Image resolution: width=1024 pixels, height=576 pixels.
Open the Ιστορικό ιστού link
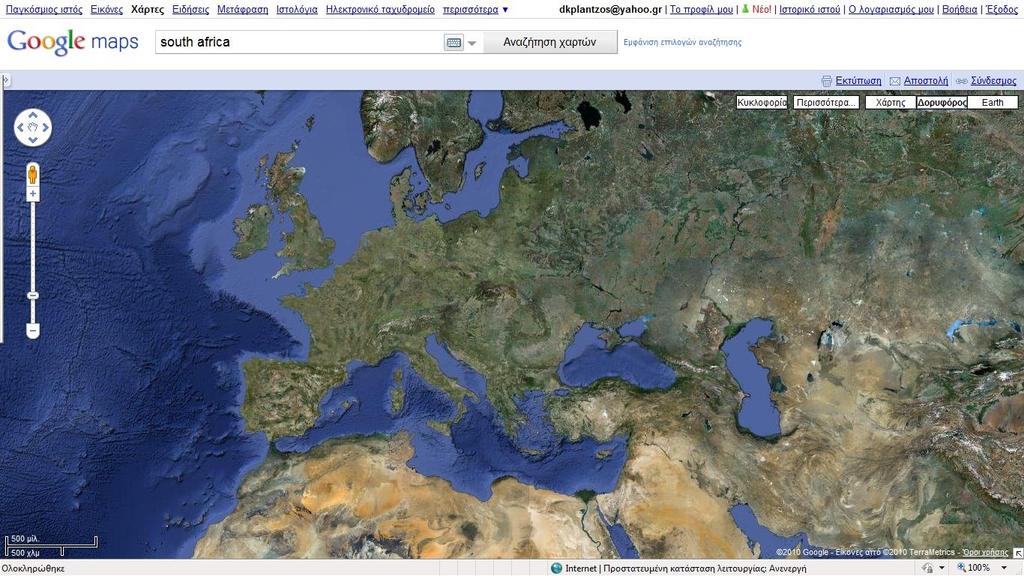click(810, 10)
